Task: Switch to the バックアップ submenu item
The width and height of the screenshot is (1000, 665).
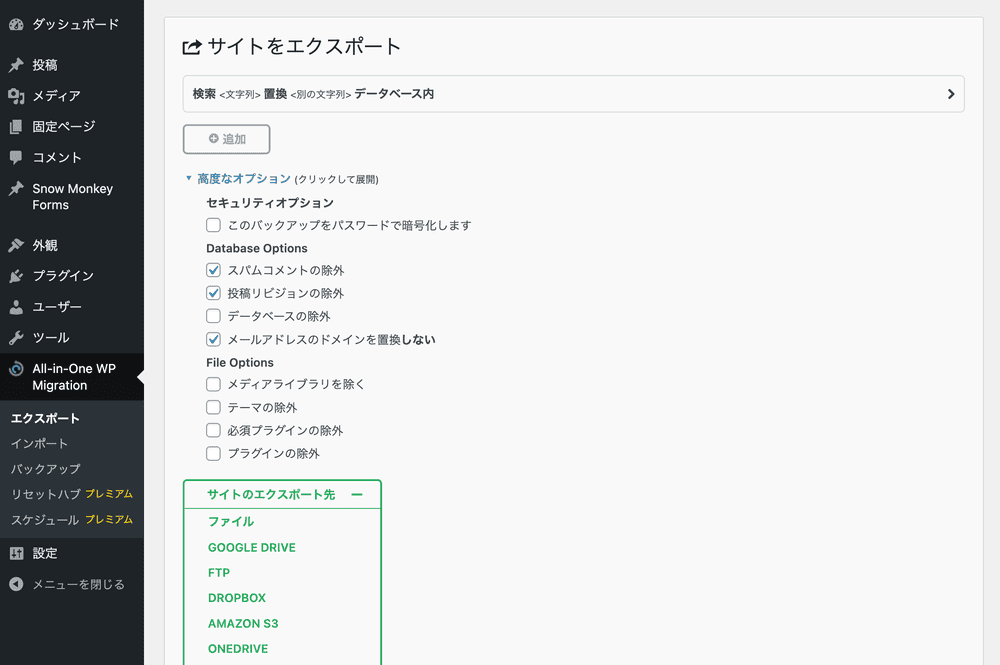Action: tap(46, 469)
